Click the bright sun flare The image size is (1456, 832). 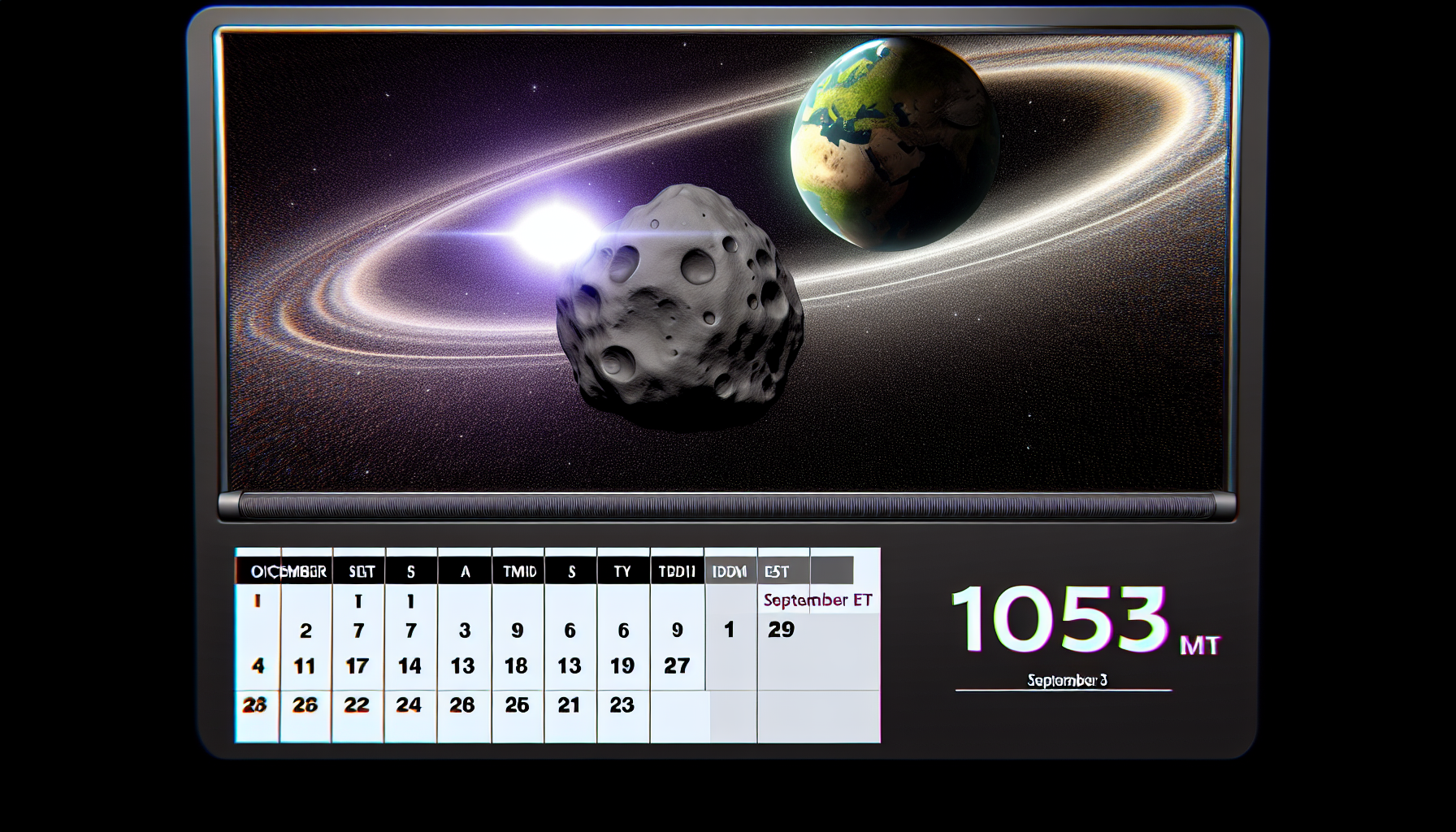click(552, 230)
